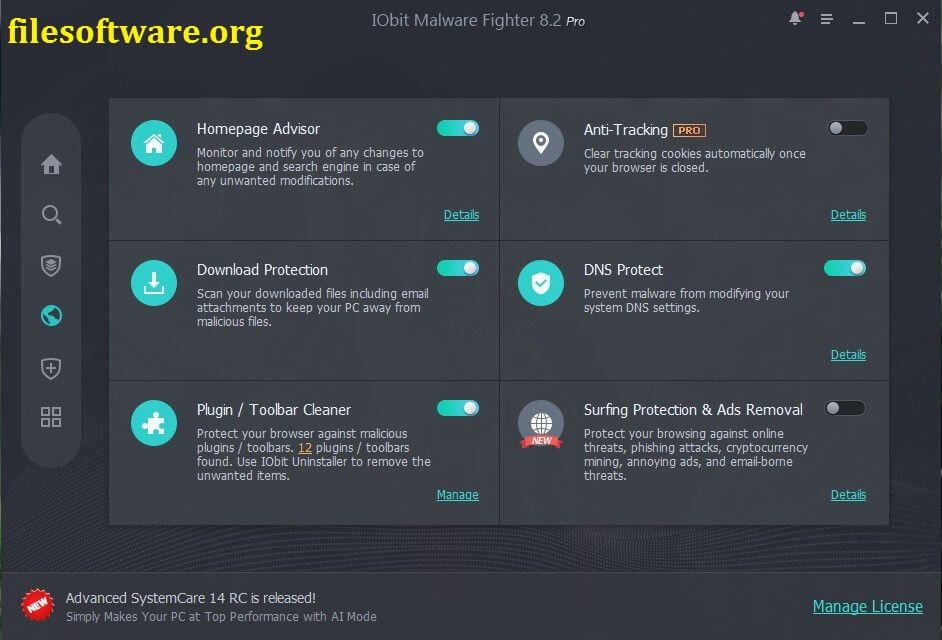Click the Manage License link
The image size is (942, 640).
point(868,606)
